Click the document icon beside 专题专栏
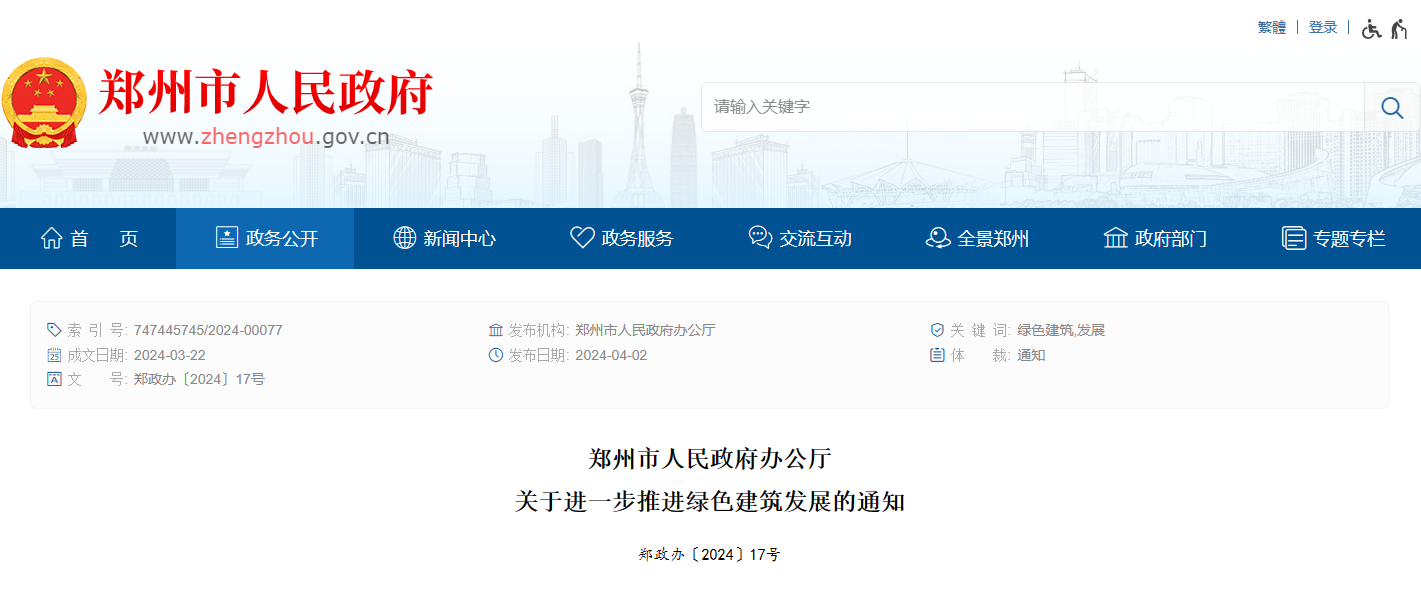Image resolution: width=1421 pixels, height=600 pixels. click(x=1294, y=238)
